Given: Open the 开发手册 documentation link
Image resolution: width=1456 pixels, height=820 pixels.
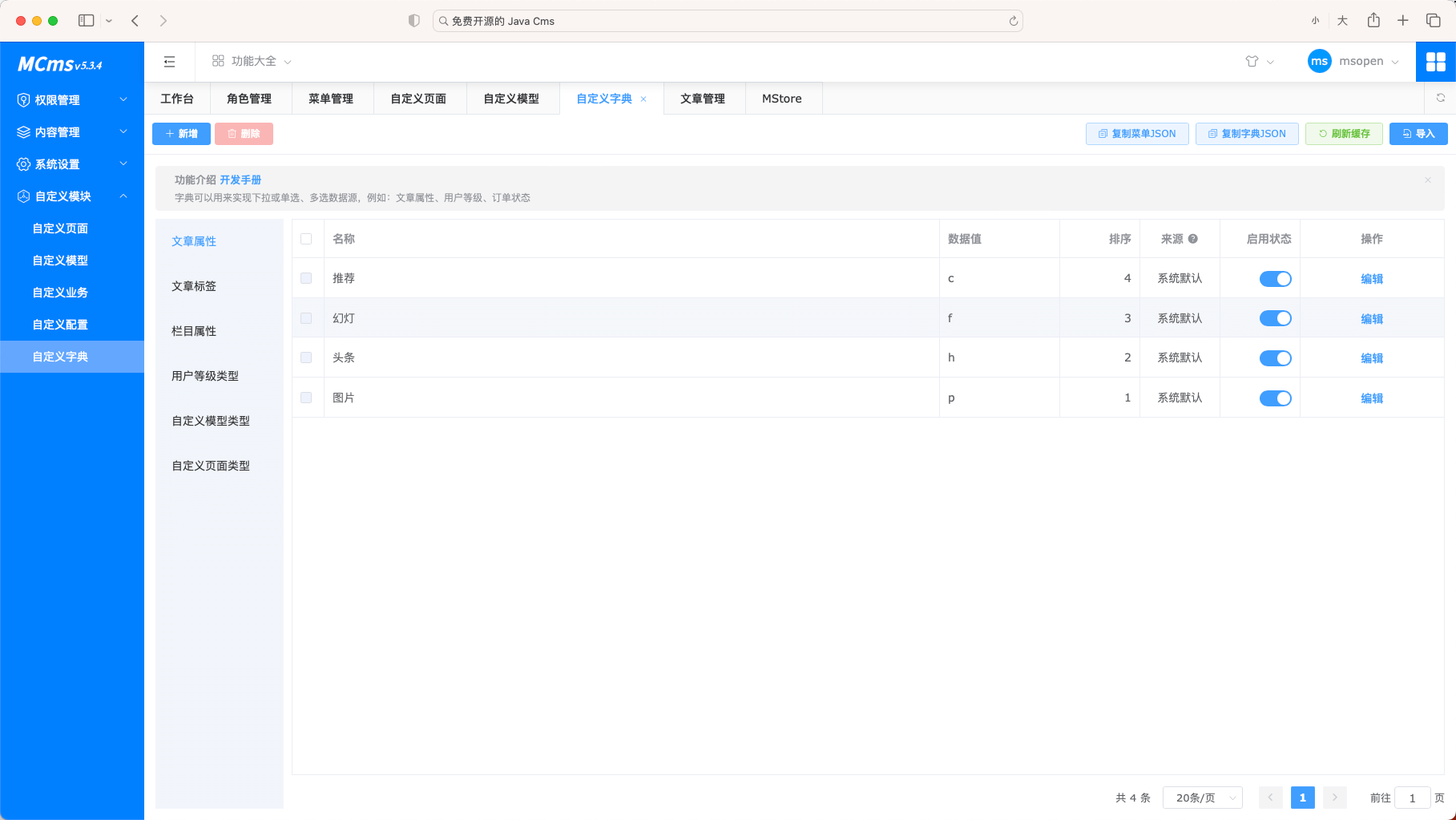Looking at the screenshot, I should [x=241, y=180].
